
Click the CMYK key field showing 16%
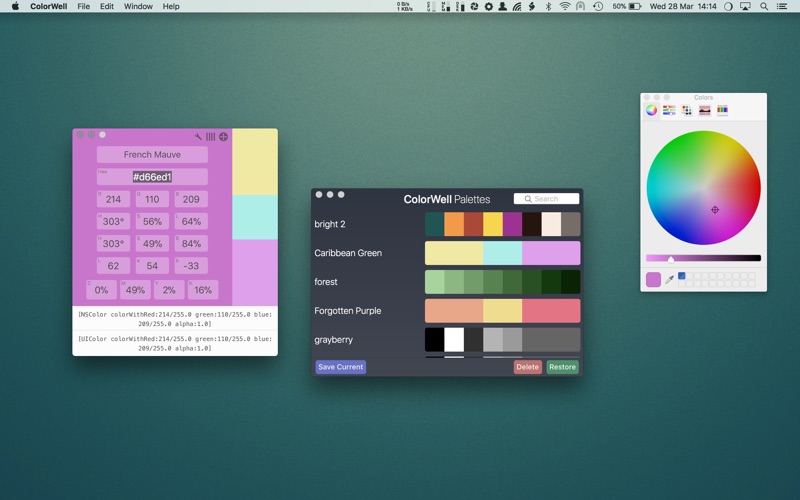[x=203, y=290]
